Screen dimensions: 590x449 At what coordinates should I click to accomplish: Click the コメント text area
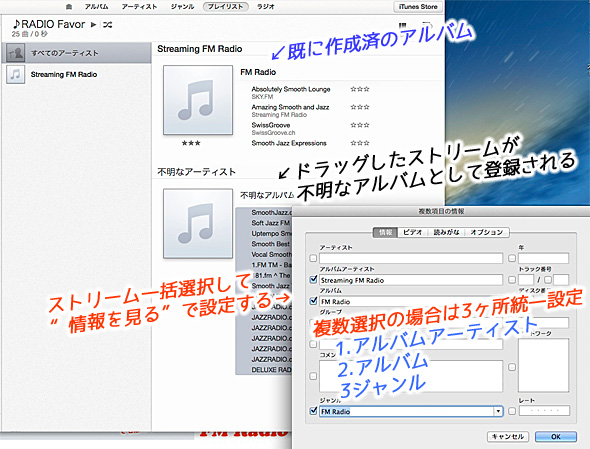point(411,376)
